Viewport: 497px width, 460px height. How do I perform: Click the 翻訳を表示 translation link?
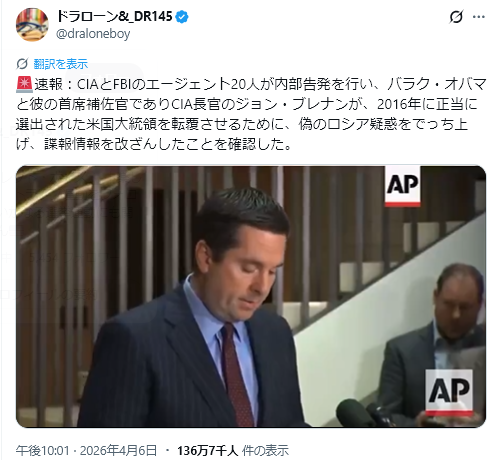click(x=61, y=64)
